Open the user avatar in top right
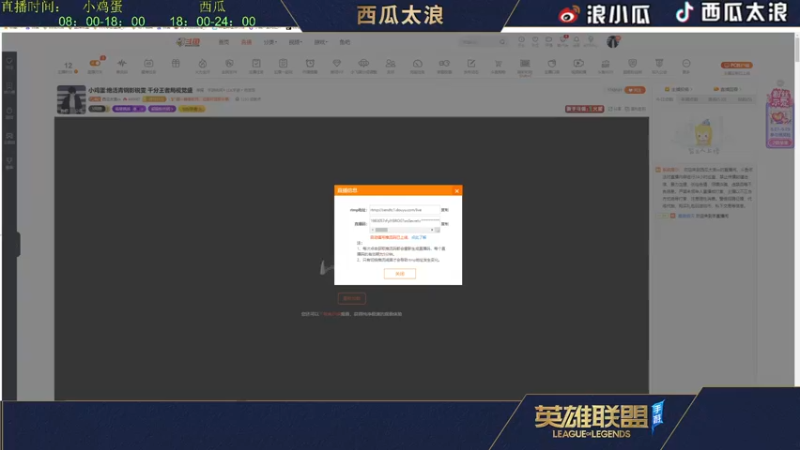800x450 pixels. click(613, 42)
